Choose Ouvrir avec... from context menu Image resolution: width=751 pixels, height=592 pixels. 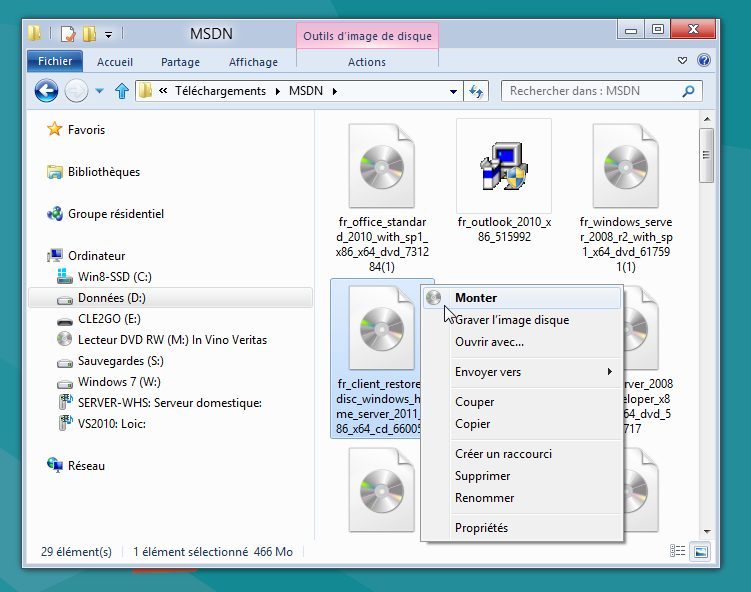[x=522, y=342]
